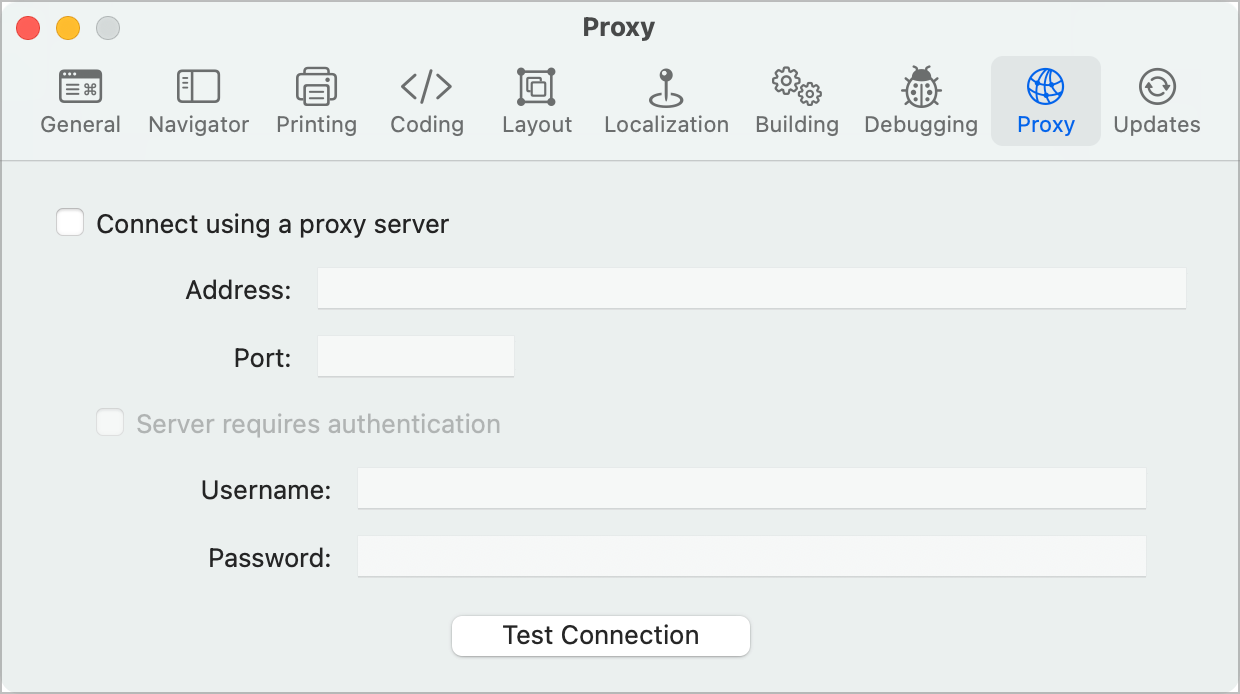Image resolution: width=1240 pixels, height=694 pixels.
Task: Open the Debugging pane with bug icon
Action: pyautogui.click(x=921, y=102)
